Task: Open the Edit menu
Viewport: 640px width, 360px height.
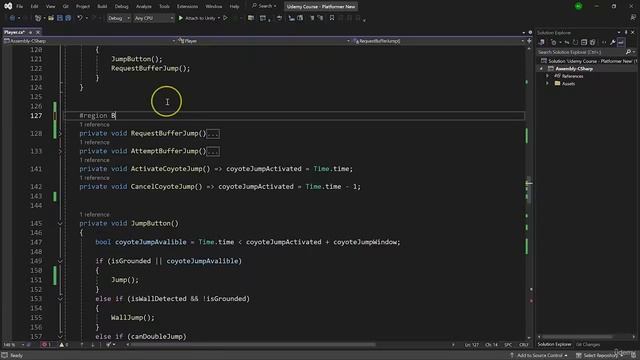Action: pyautogui.click(x=34, y=6)
